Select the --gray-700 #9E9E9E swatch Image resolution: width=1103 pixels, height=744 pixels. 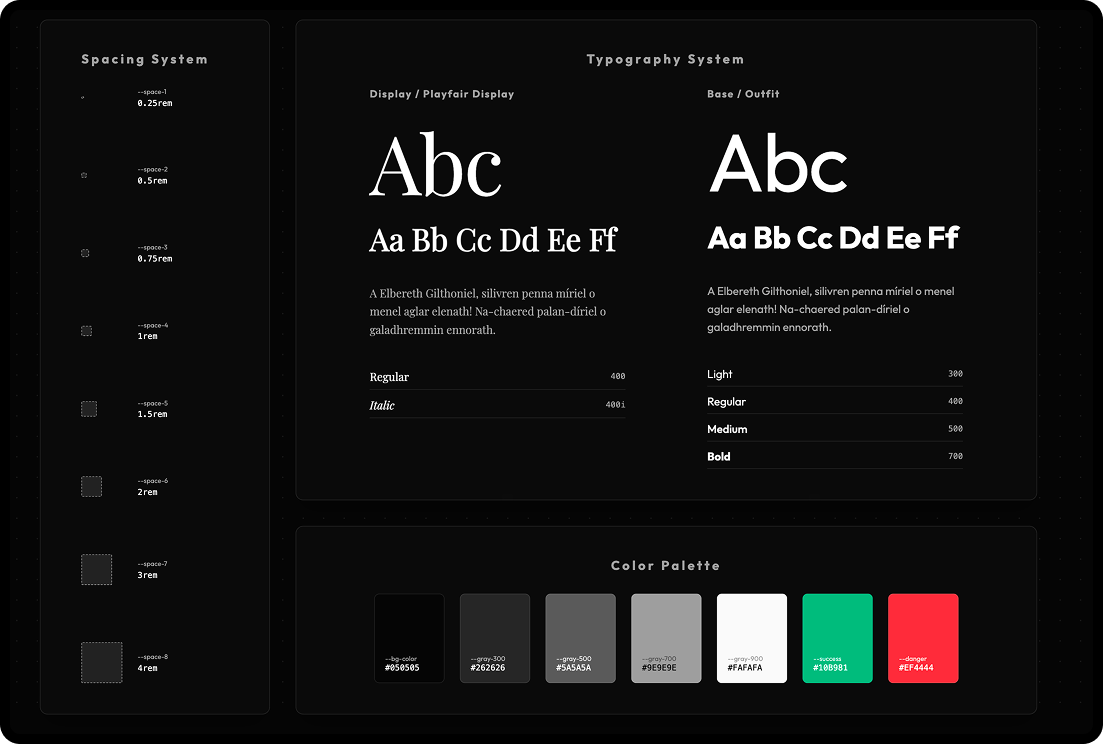(x=666, y=638)
